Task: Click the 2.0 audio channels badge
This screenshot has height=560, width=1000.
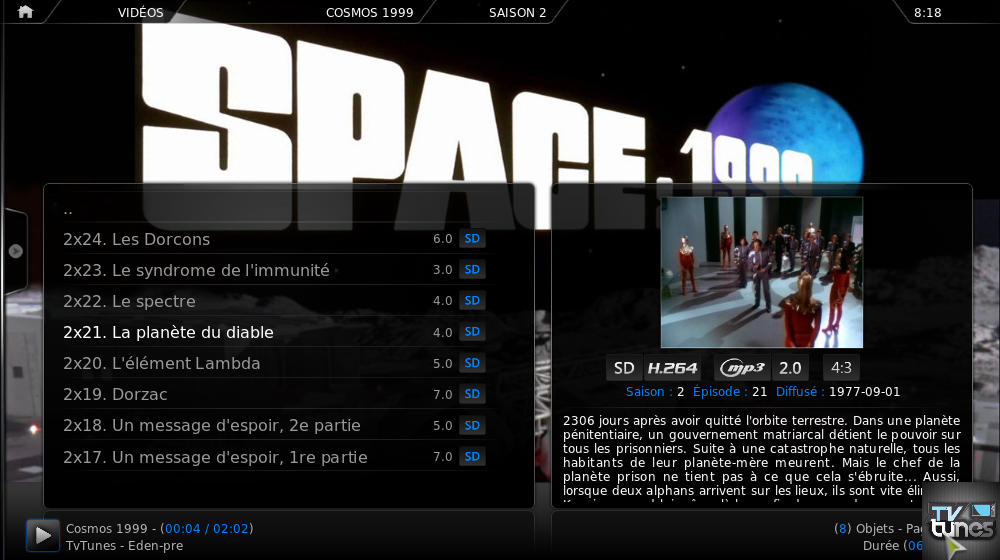Action: [x=790, y=368]
